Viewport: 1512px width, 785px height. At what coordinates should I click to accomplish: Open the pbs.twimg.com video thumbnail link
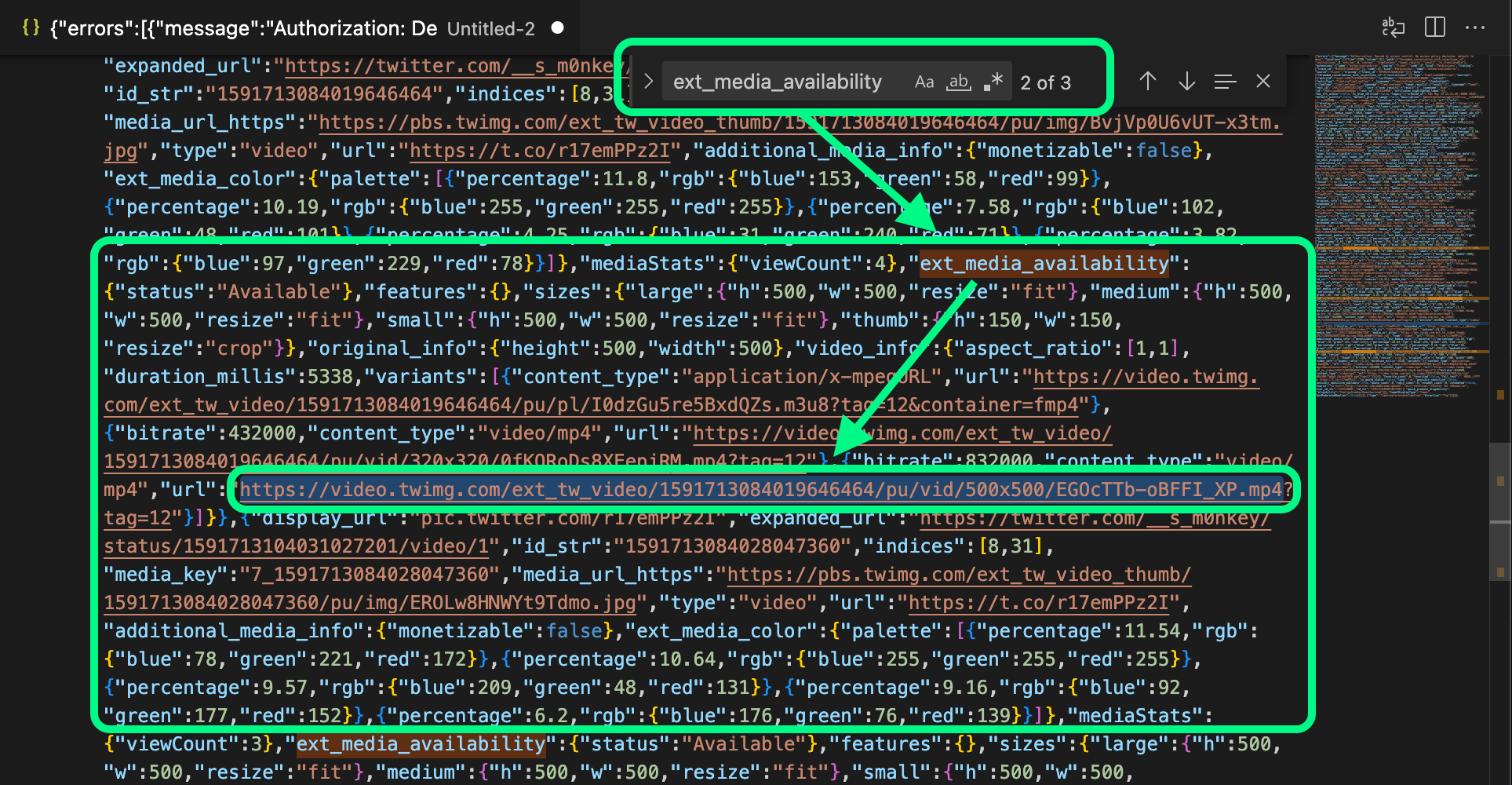pyautogui.click(x=957, y=575)
